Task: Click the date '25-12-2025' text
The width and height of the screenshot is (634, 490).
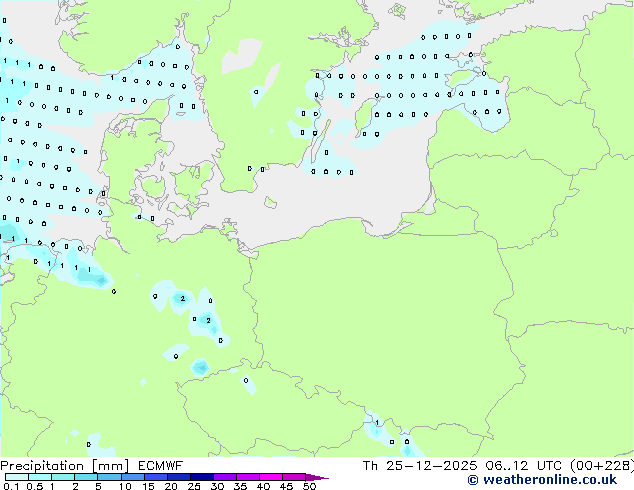Action: click(431, 466)
